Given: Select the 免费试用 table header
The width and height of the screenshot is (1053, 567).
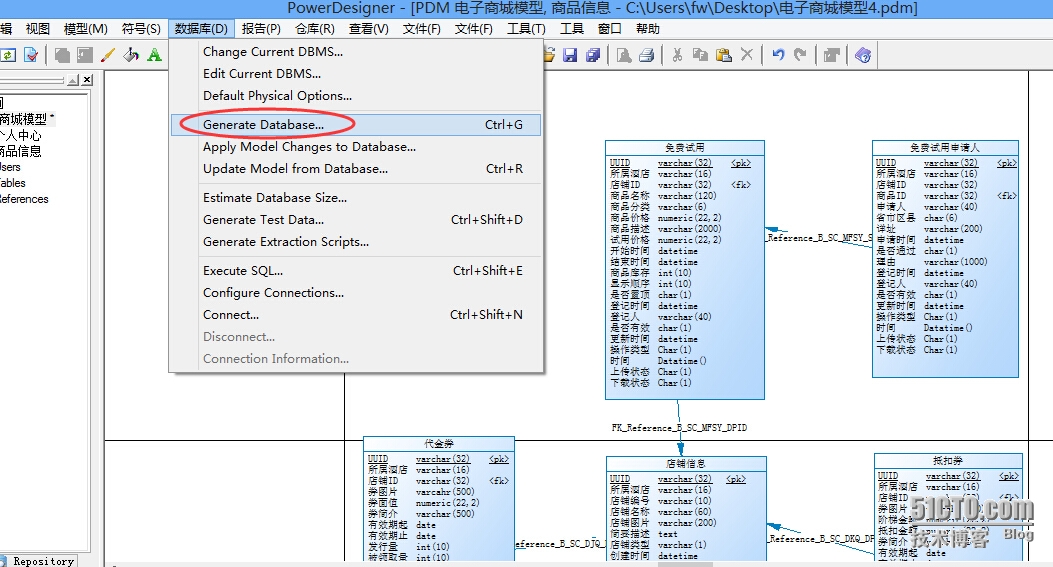Looking at the screenshot, I should [685, 148].
